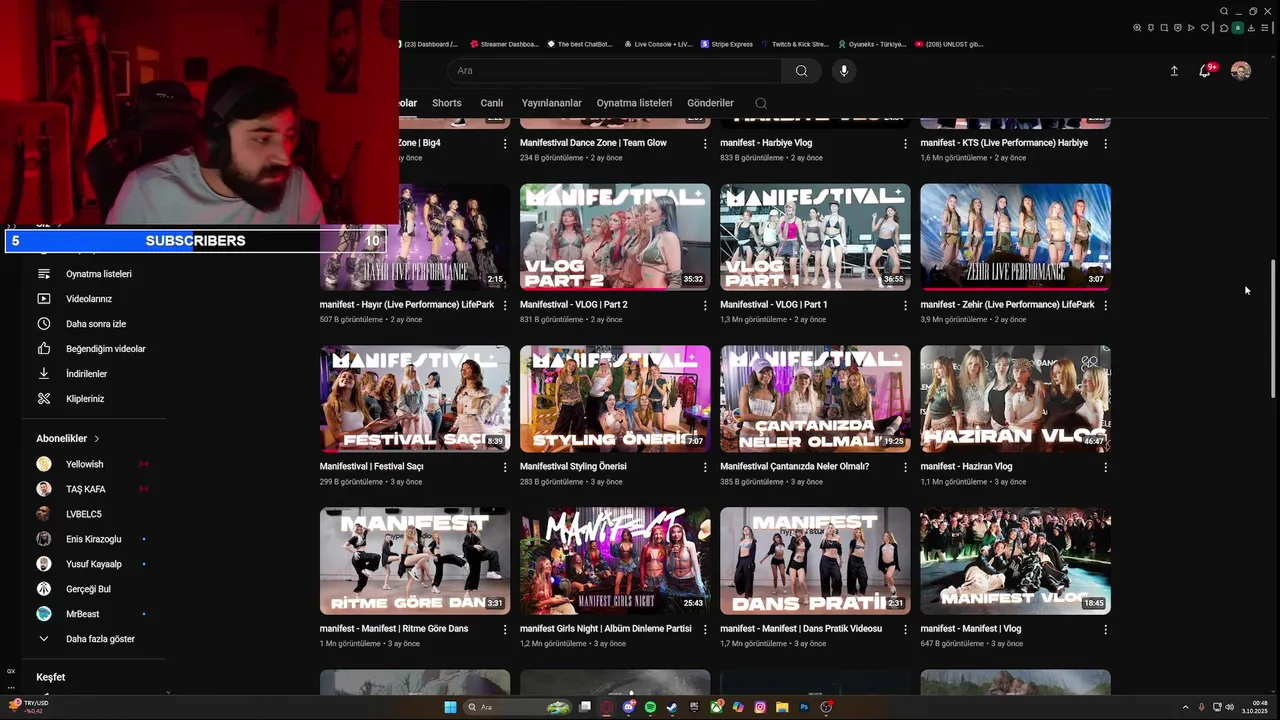Open Instagram from the taskbar
This screenshot has width=1280, height=720.
(x=760, y=707)
